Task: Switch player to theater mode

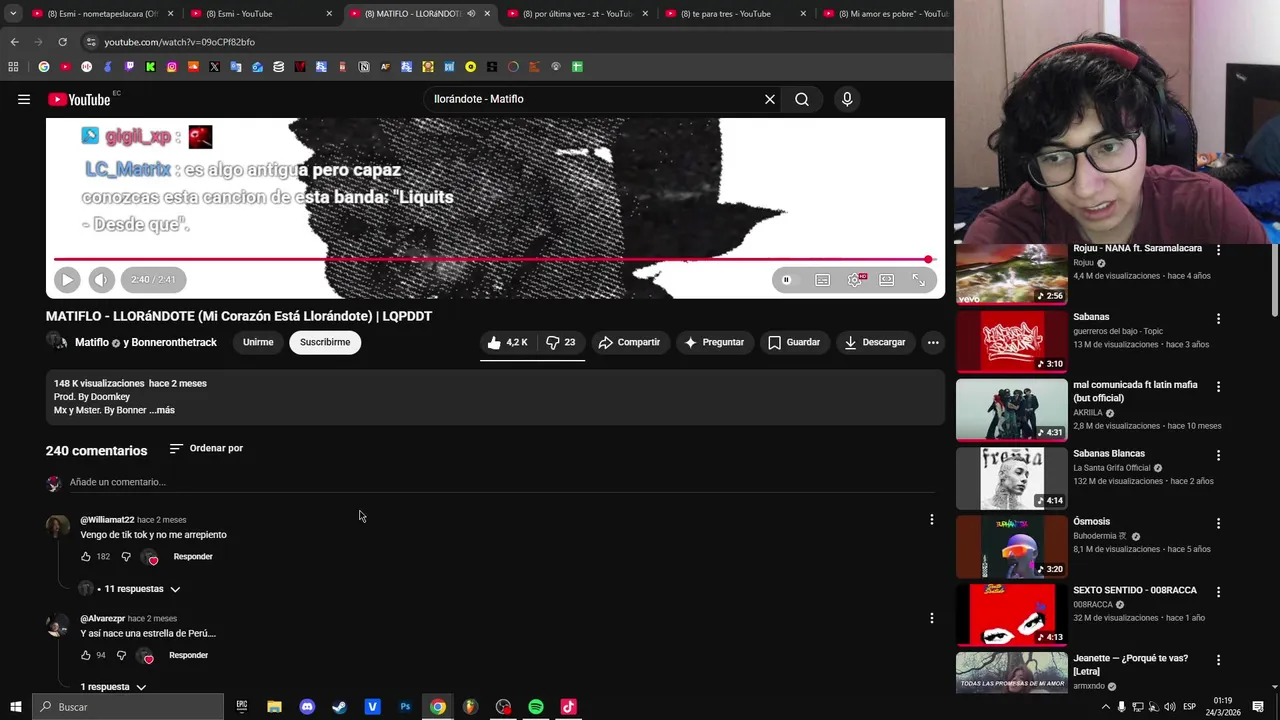Action: (887, 280)
